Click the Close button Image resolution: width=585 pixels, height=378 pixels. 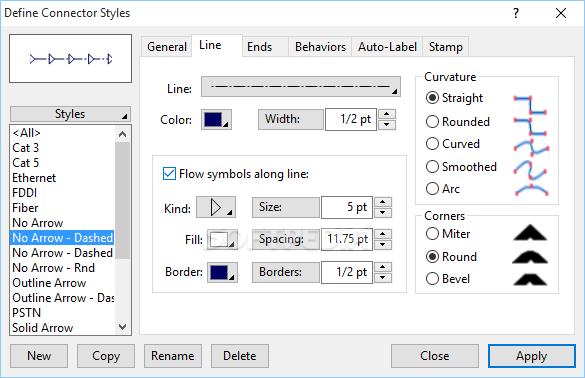tap(435, 356)
